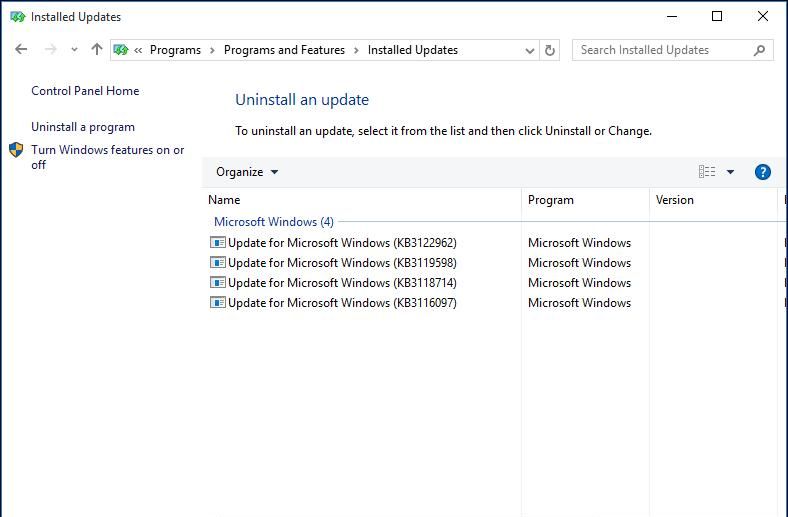The image size is (788, 517).
Task: Click Microsoft Windows program cell for KB3118714
Action: (x=579, y=283)
